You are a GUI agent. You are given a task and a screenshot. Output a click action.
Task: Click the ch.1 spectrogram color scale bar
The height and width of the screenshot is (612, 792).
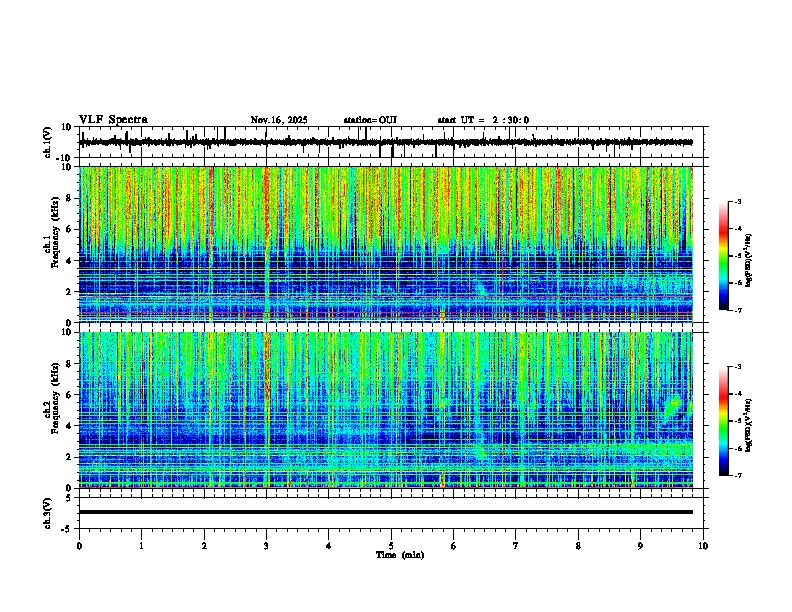[x=723, y=256]
